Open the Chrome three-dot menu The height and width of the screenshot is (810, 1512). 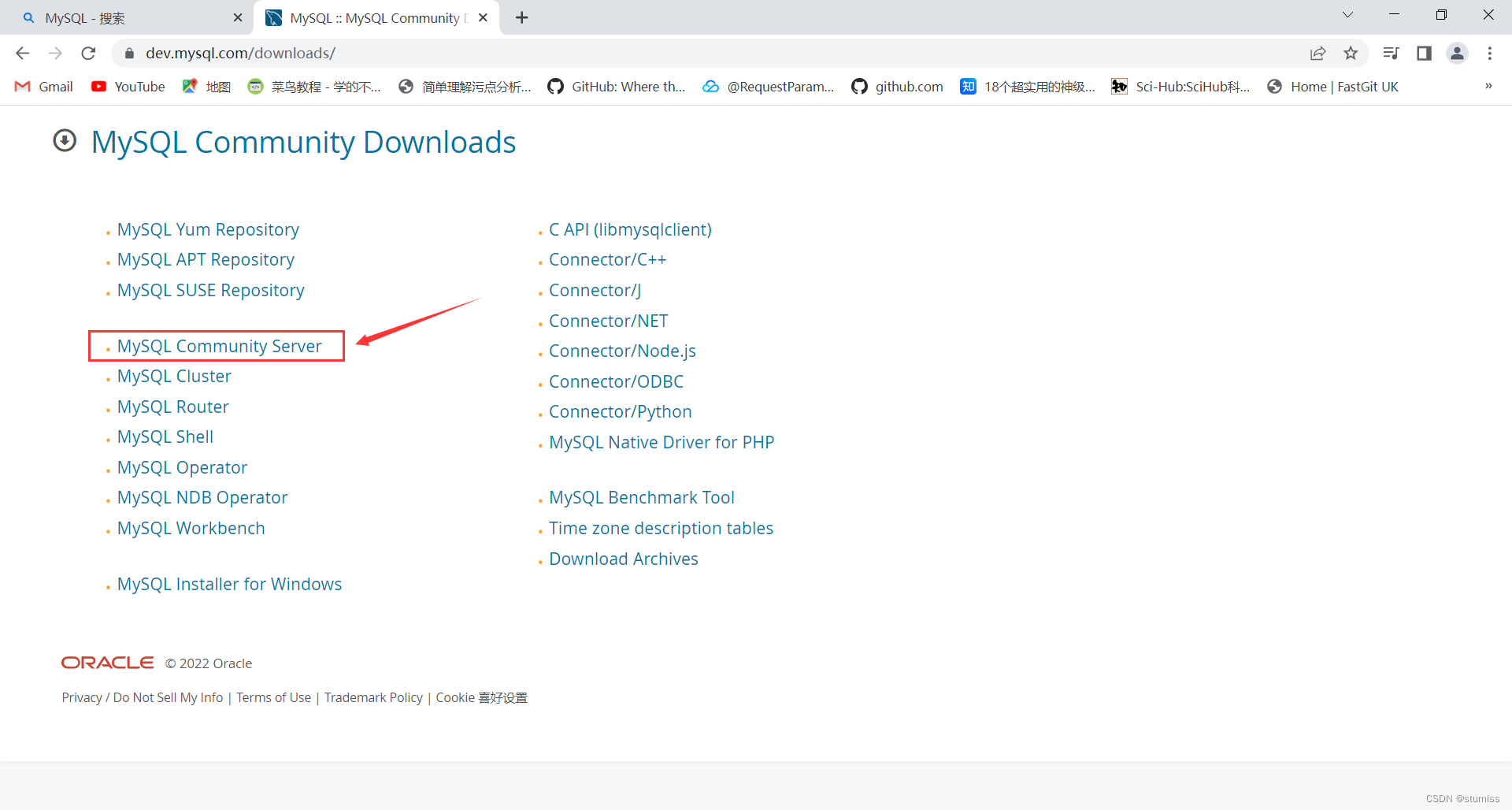tap(1489, 53)
